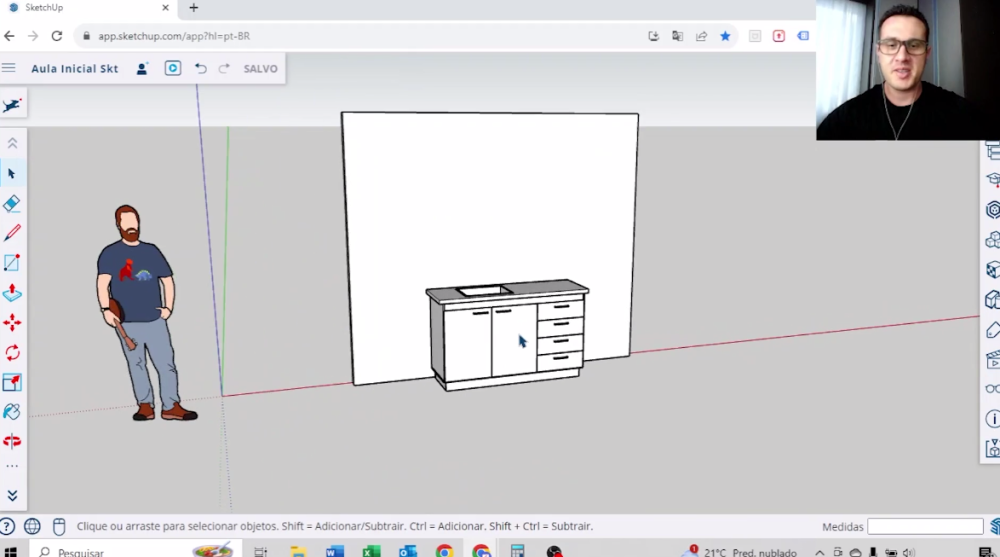Open the Display glasses panel icon
The width and height of the screenshot is (1000, 557).
(992, 389)
